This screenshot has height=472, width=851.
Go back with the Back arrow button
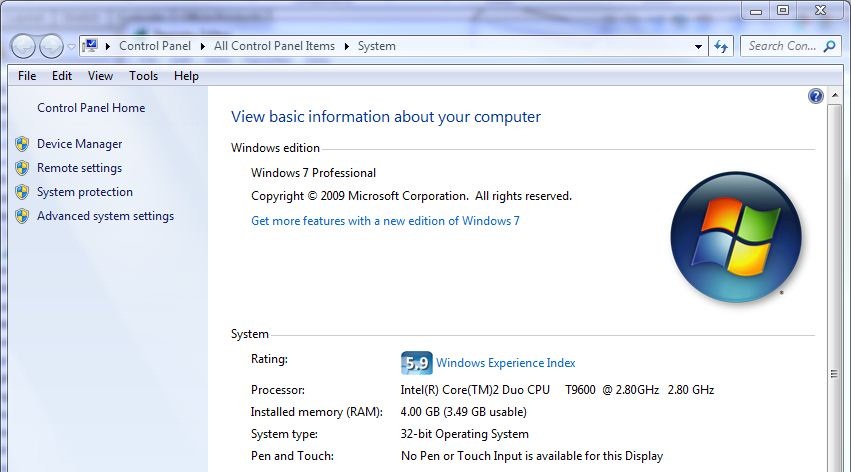pyautogui.click(x=23, y=47)
